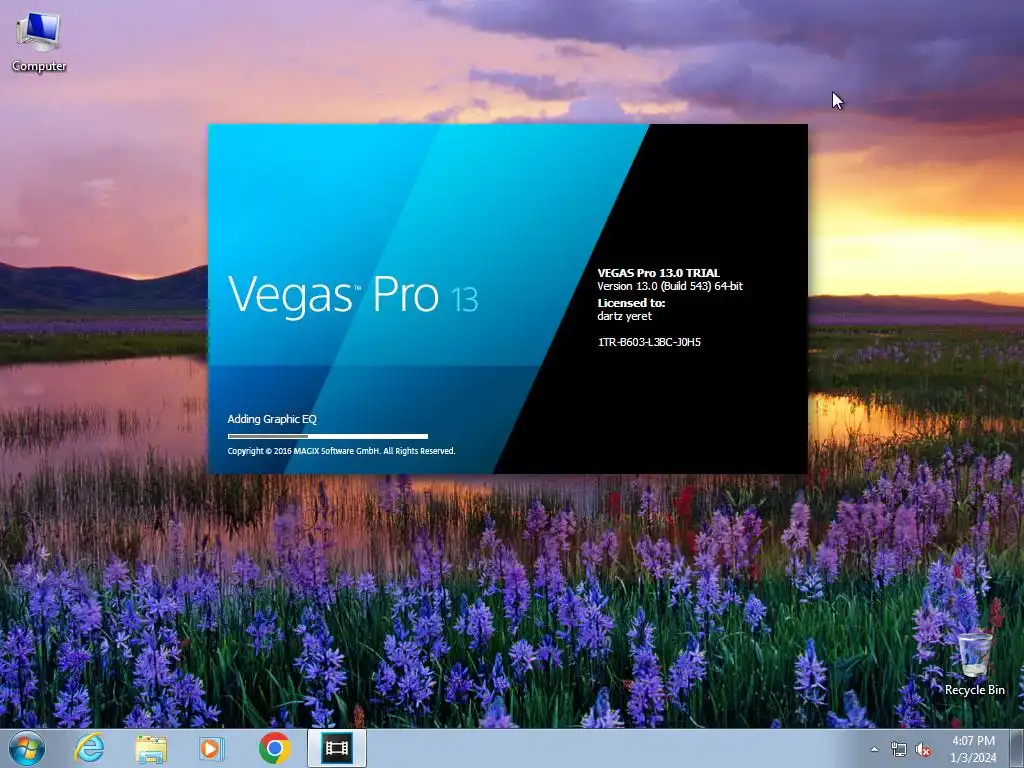Click the date 1/3/2024 in the tray
Viewport: 1024px width, 768px height.
(973, 758)
